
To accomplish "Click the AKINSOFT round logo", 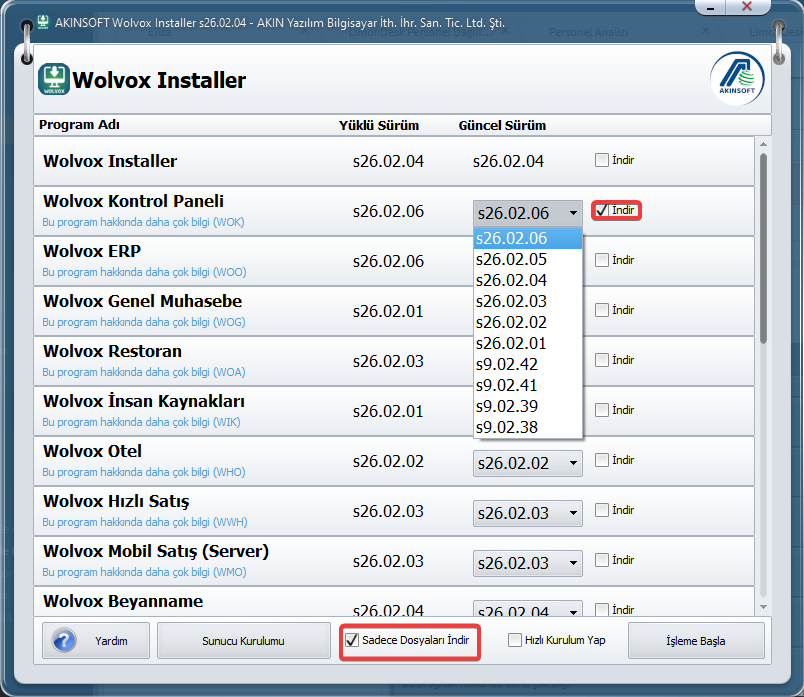I will [737, 79].
